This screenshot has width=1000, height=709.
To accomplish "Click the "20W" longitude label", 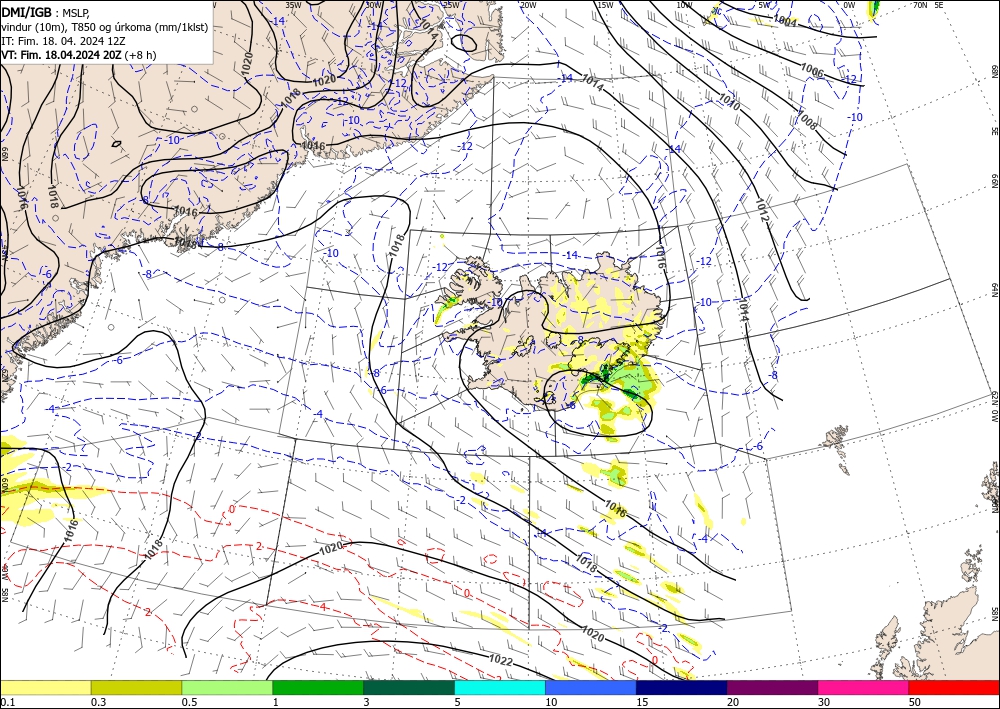I will point(528,5).
